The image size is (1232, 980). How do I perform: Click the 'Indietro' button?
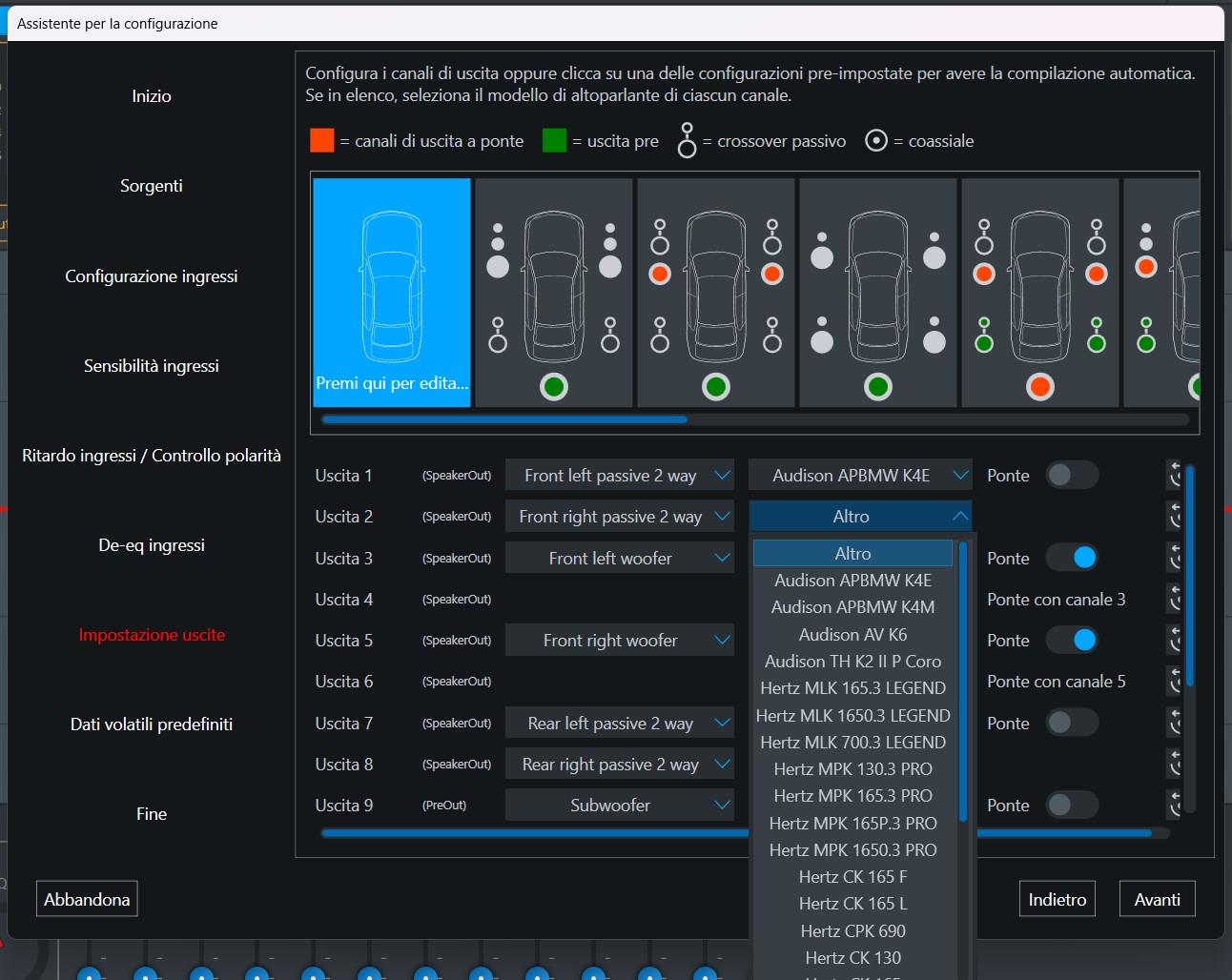pyautogui.click(x=1057, y=899)
